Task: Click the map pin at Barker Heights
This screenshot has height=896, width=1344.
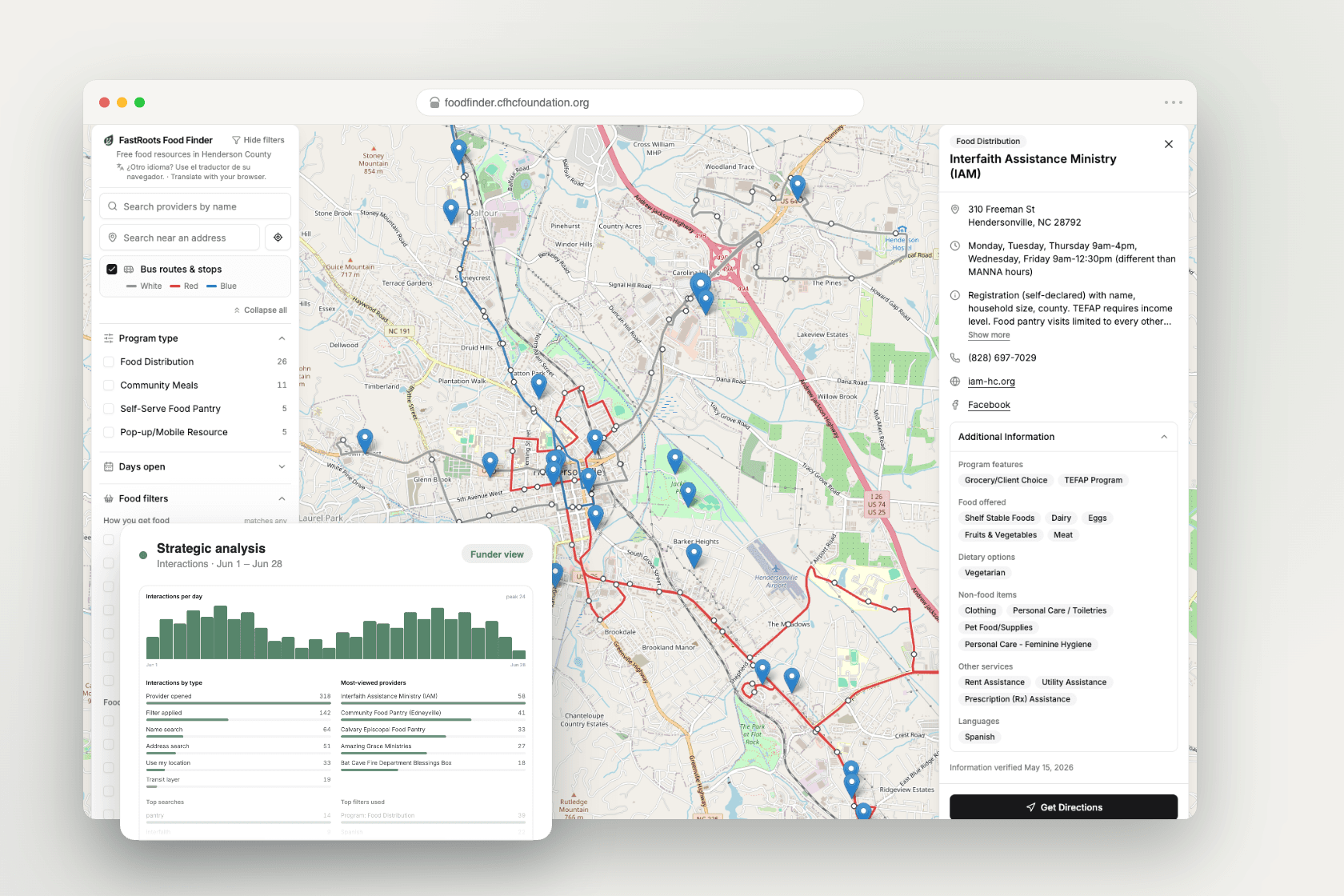Action: pos(694,554)
